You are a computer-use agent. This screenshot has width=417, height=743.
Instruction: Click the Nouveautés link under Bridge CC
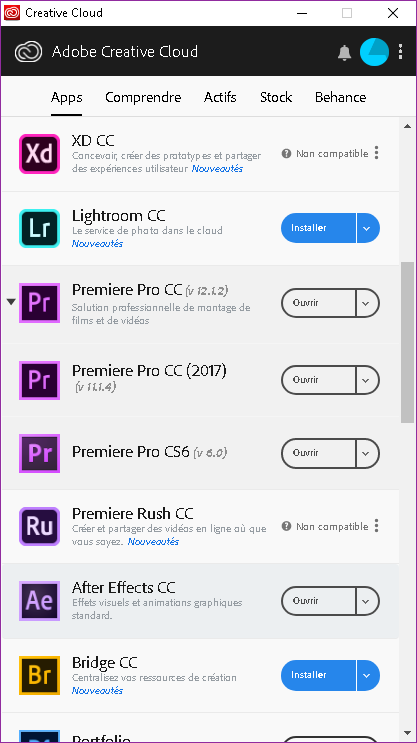(x=97, y=690)
